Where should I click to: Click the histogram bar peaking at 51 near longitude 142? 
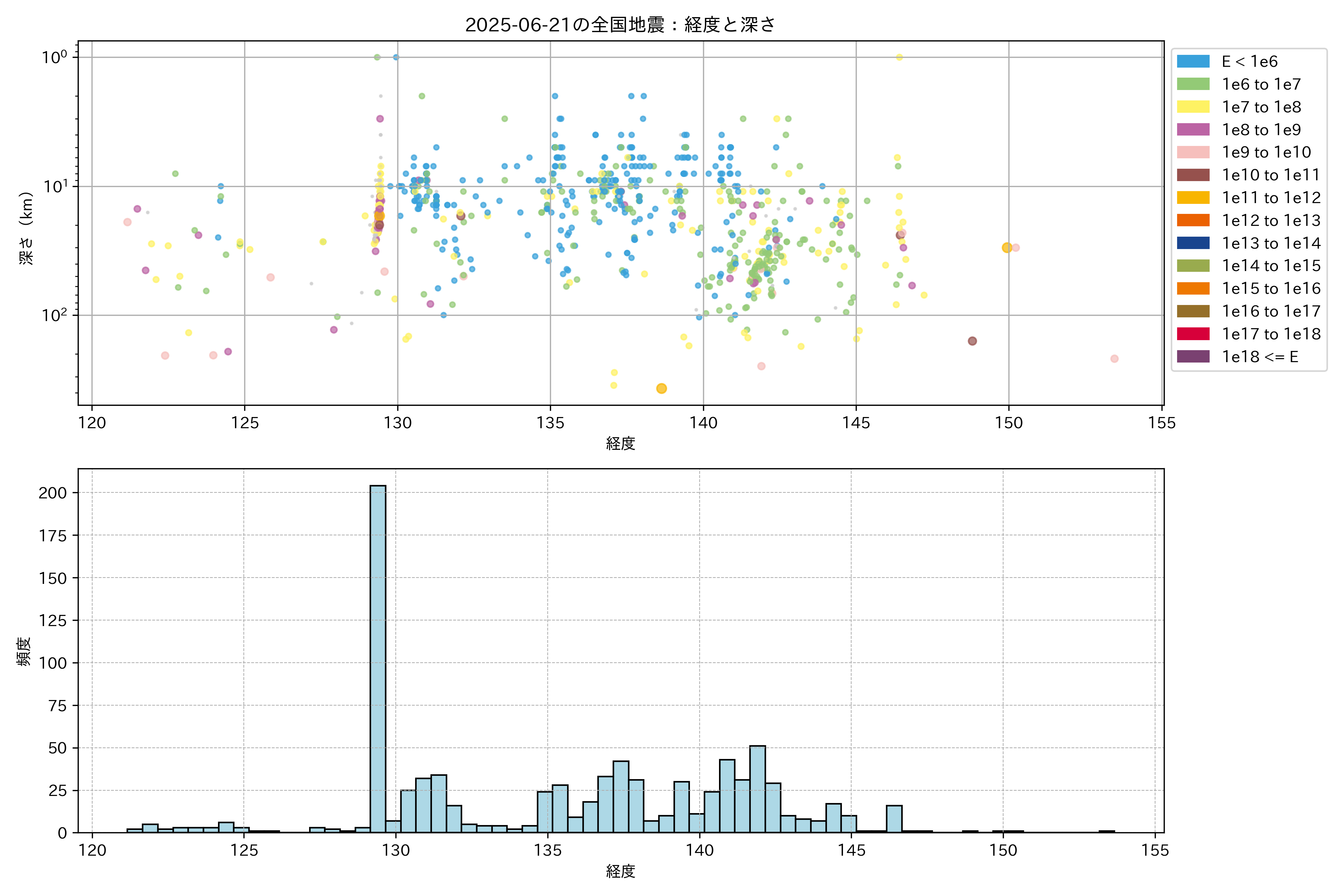click(757, 788)
